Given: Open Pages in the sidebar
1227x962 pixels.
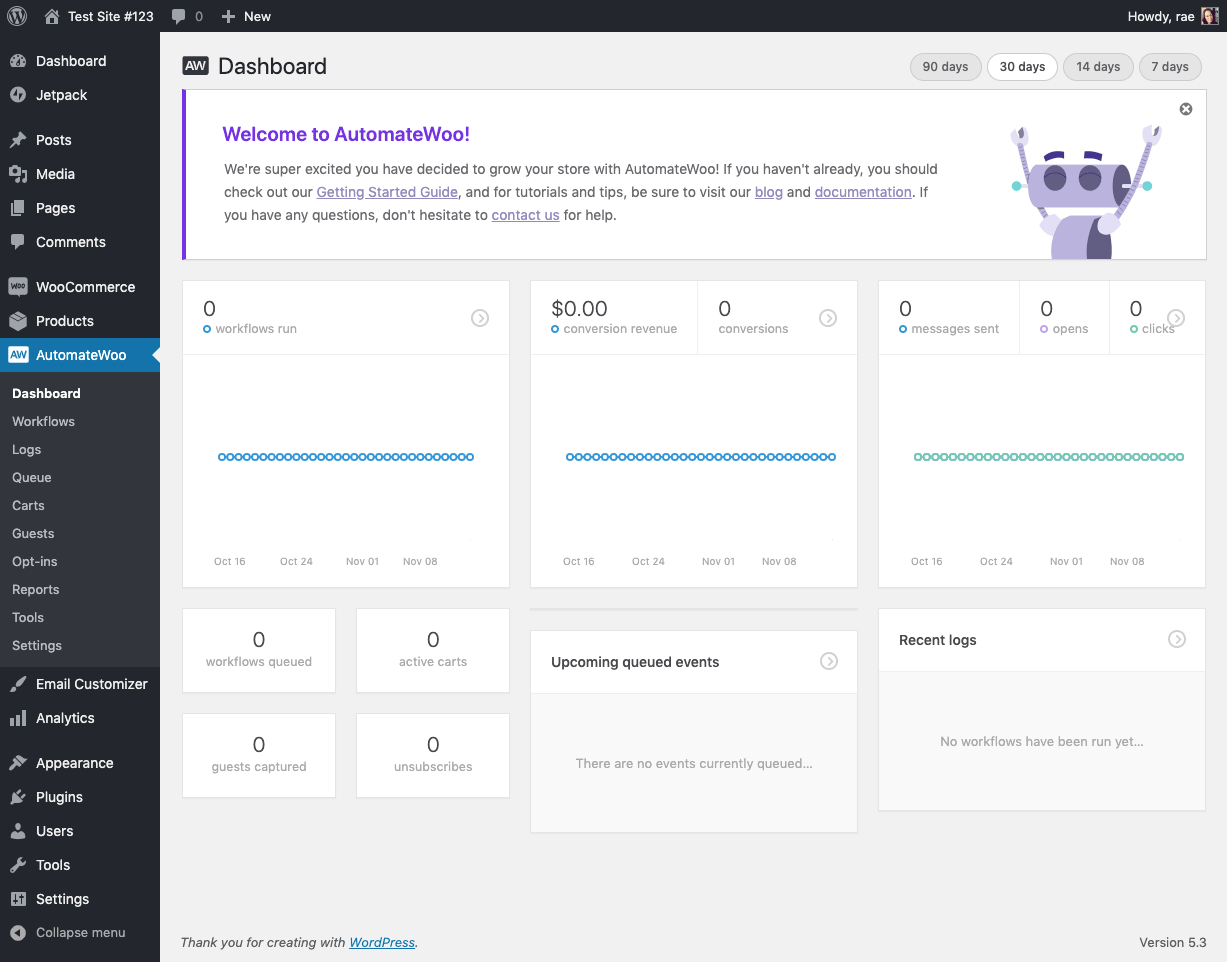Looking at the screenshot, I should click(80, 208).
